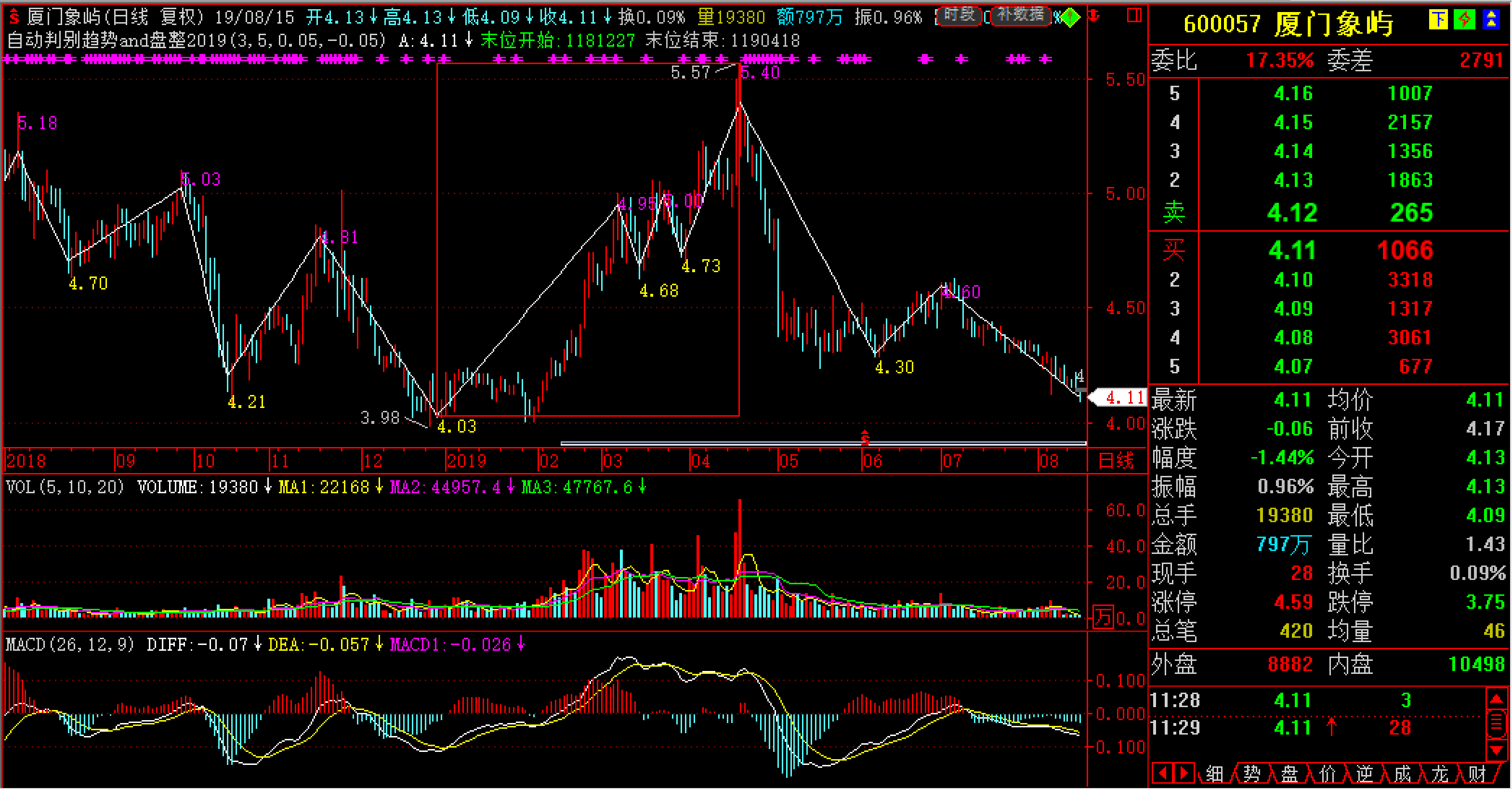
Task: Click the 末位结束:1190418 text
Action: 723,40
